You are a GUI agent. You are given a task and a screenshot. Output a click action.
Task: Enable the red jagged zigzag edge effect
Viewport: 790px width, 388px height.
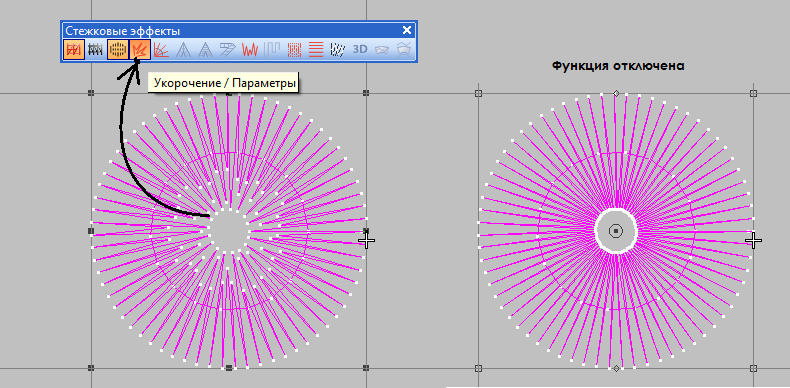[250, 49]
